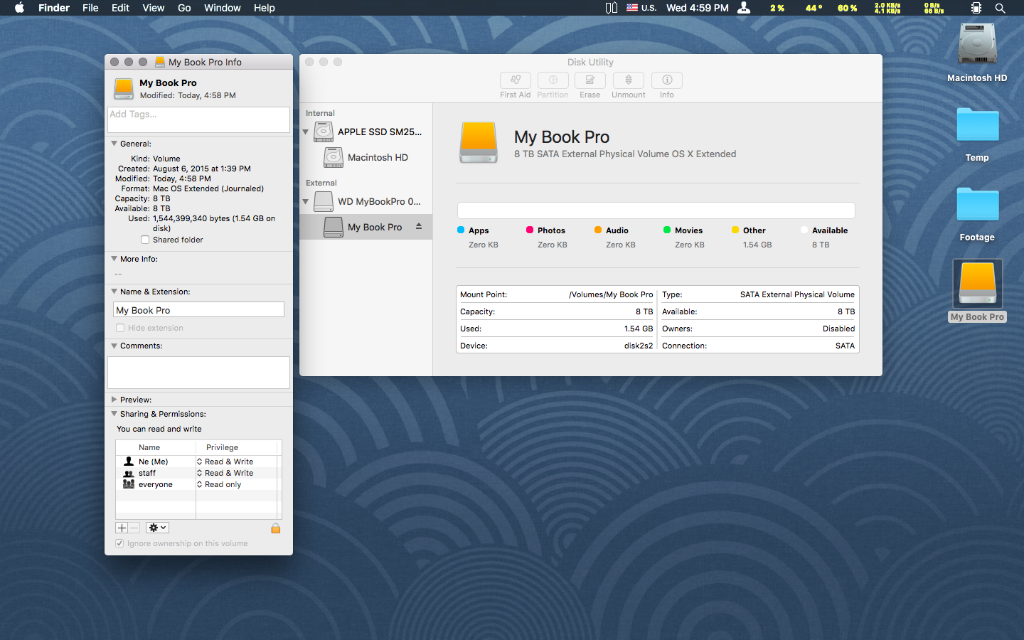Open the Finder menu
Screen dimensions: 1024x640
pos(54,8)
